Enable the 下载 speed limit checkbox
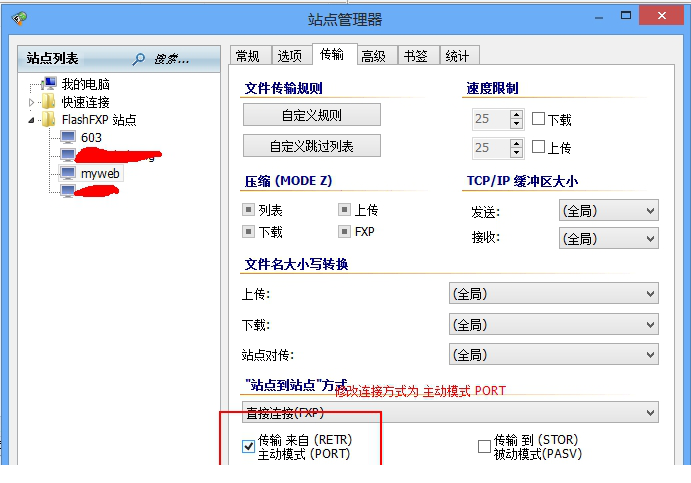The image size is (691, 483). coord(538,119)
